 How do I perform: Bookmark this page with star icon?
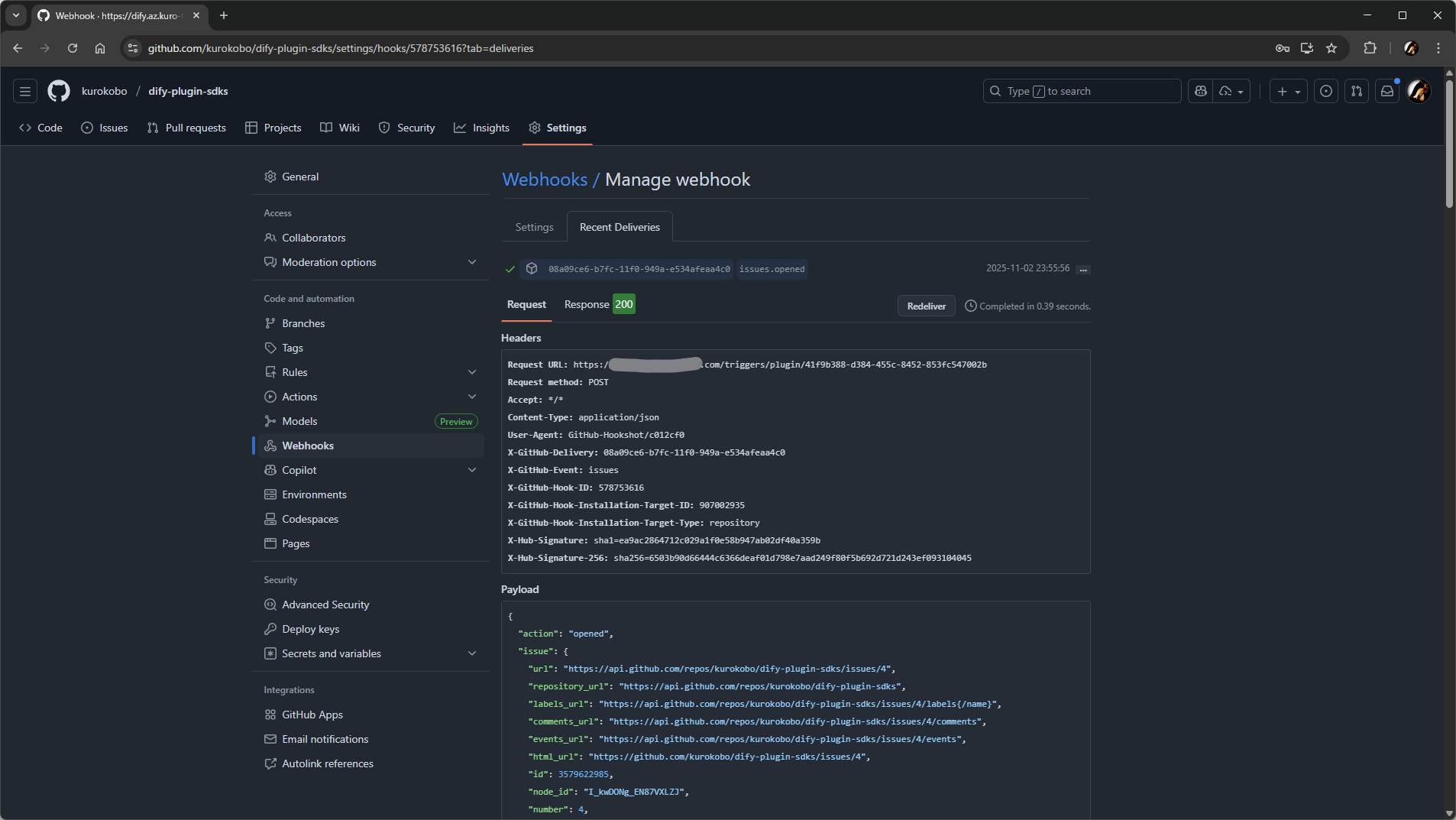(x=1331, y=48)
